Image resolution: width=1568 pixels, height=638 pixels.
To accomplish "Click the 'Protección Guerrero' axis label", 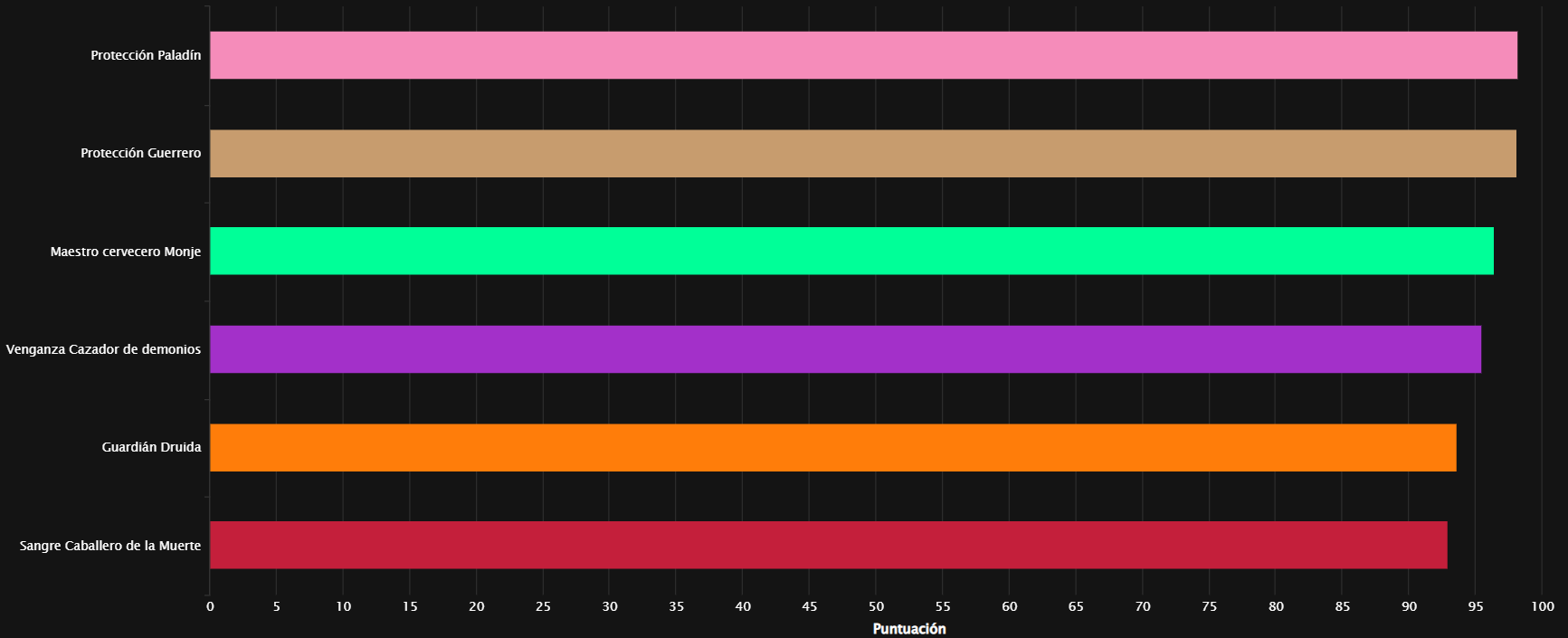I will point(141,153).
